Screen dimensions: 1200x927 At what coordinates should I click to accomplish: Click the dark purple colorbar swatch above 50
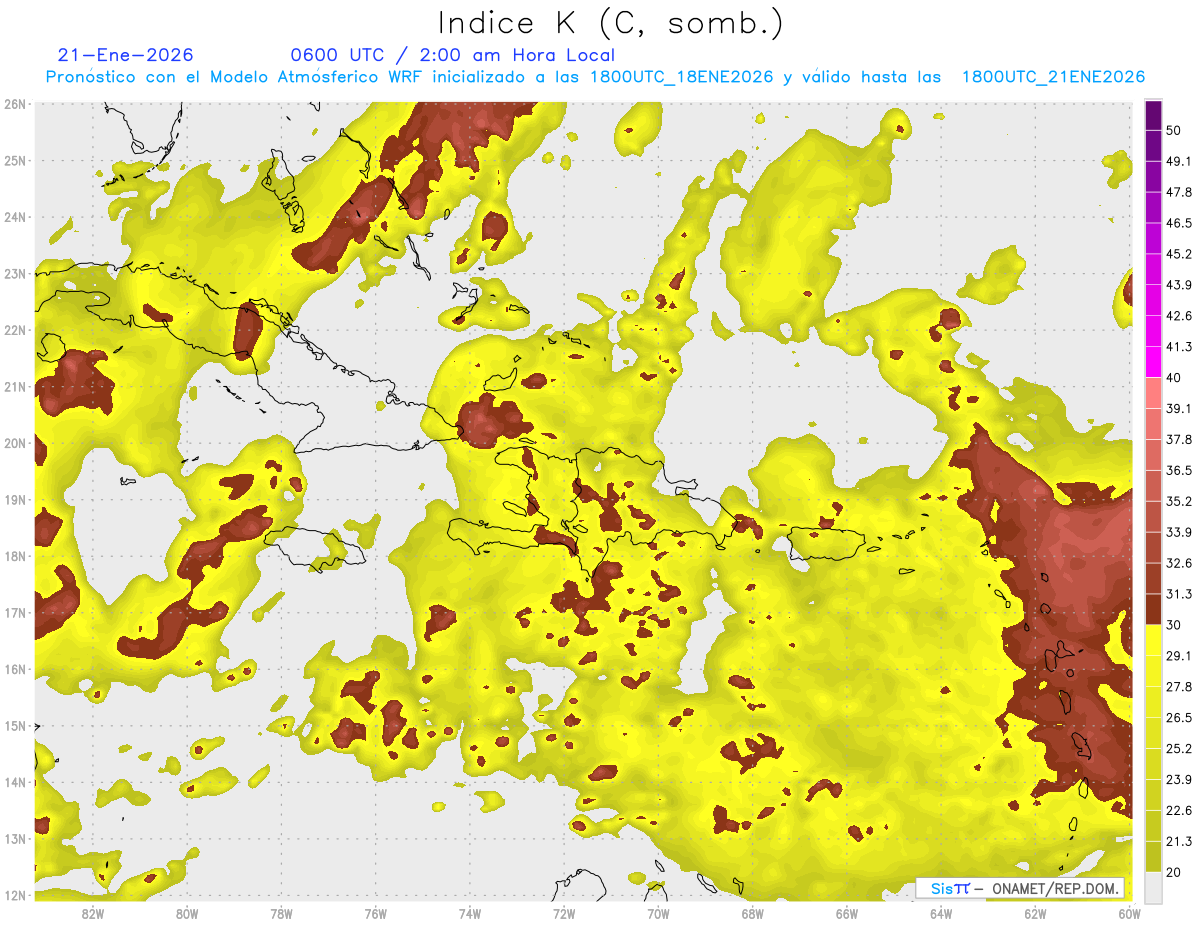pos(1153,115)
